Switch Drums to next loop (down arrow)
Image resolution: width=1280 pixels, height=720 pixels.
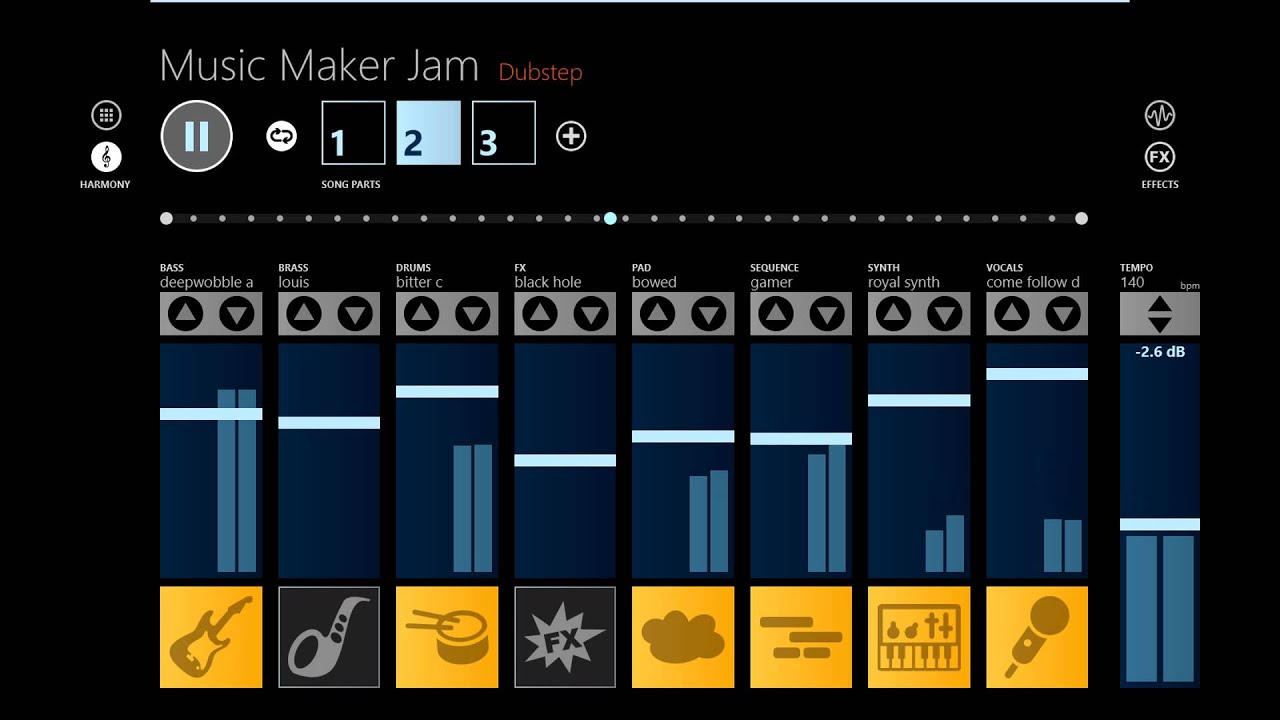[473, 314]
